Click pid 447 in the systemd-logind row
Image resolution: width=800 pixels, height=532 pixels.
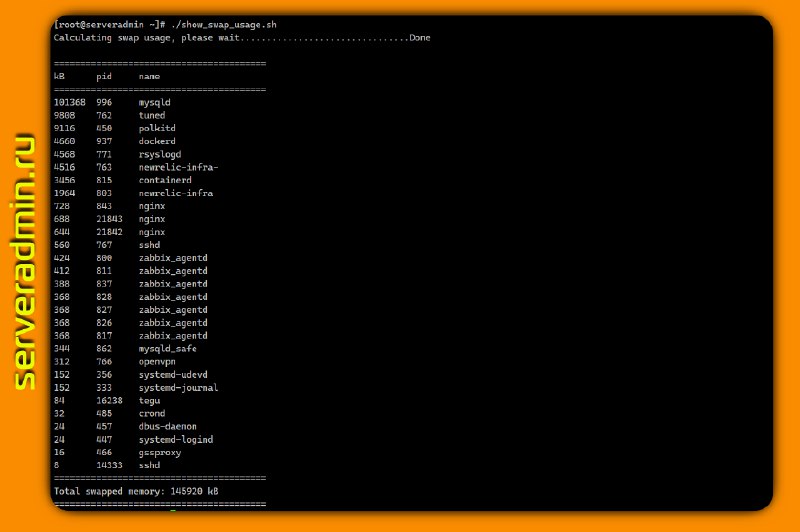coord(104,440)
